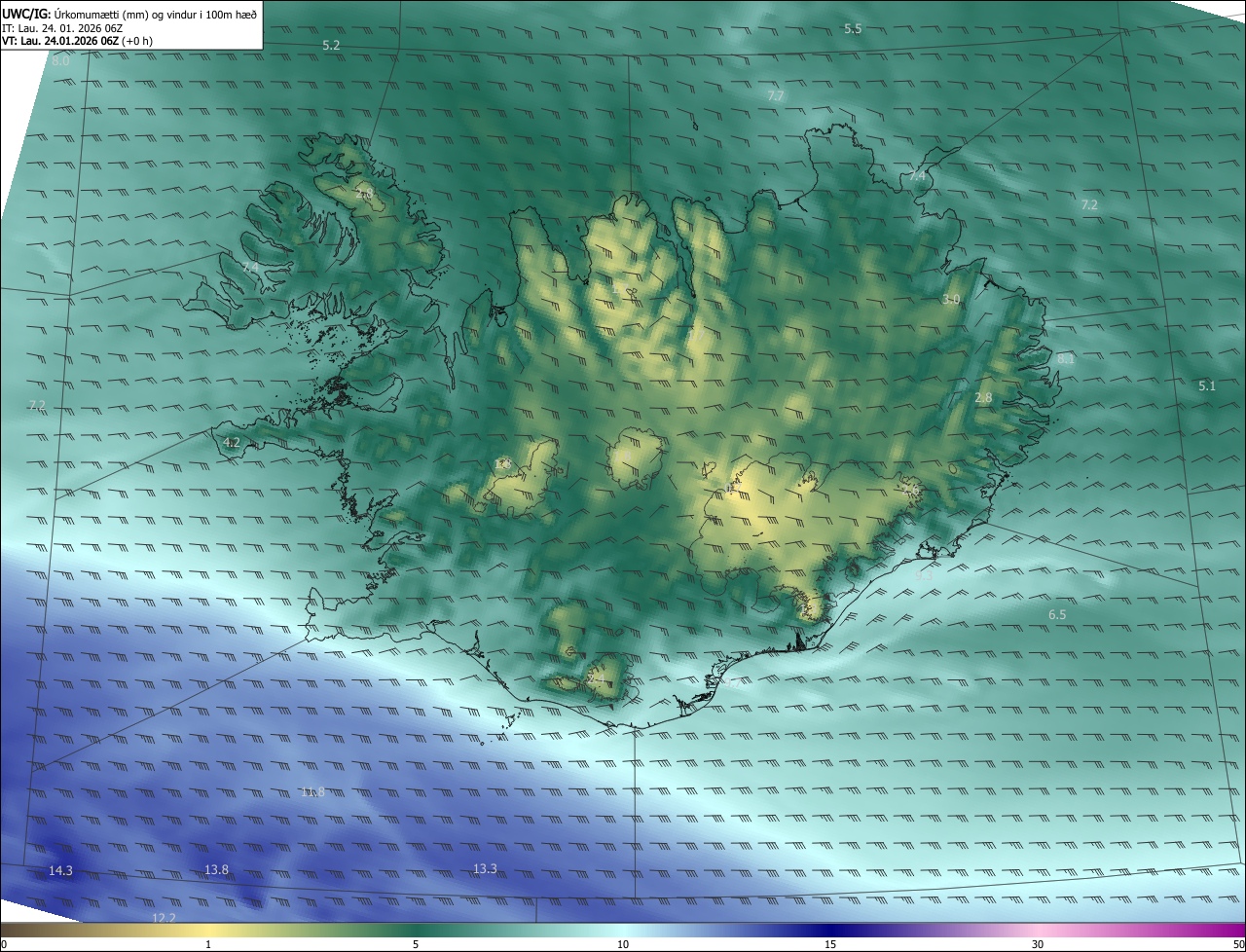The image size is (1246, 952).
Task: Click the color scale tick label 5
Action: 416,944
